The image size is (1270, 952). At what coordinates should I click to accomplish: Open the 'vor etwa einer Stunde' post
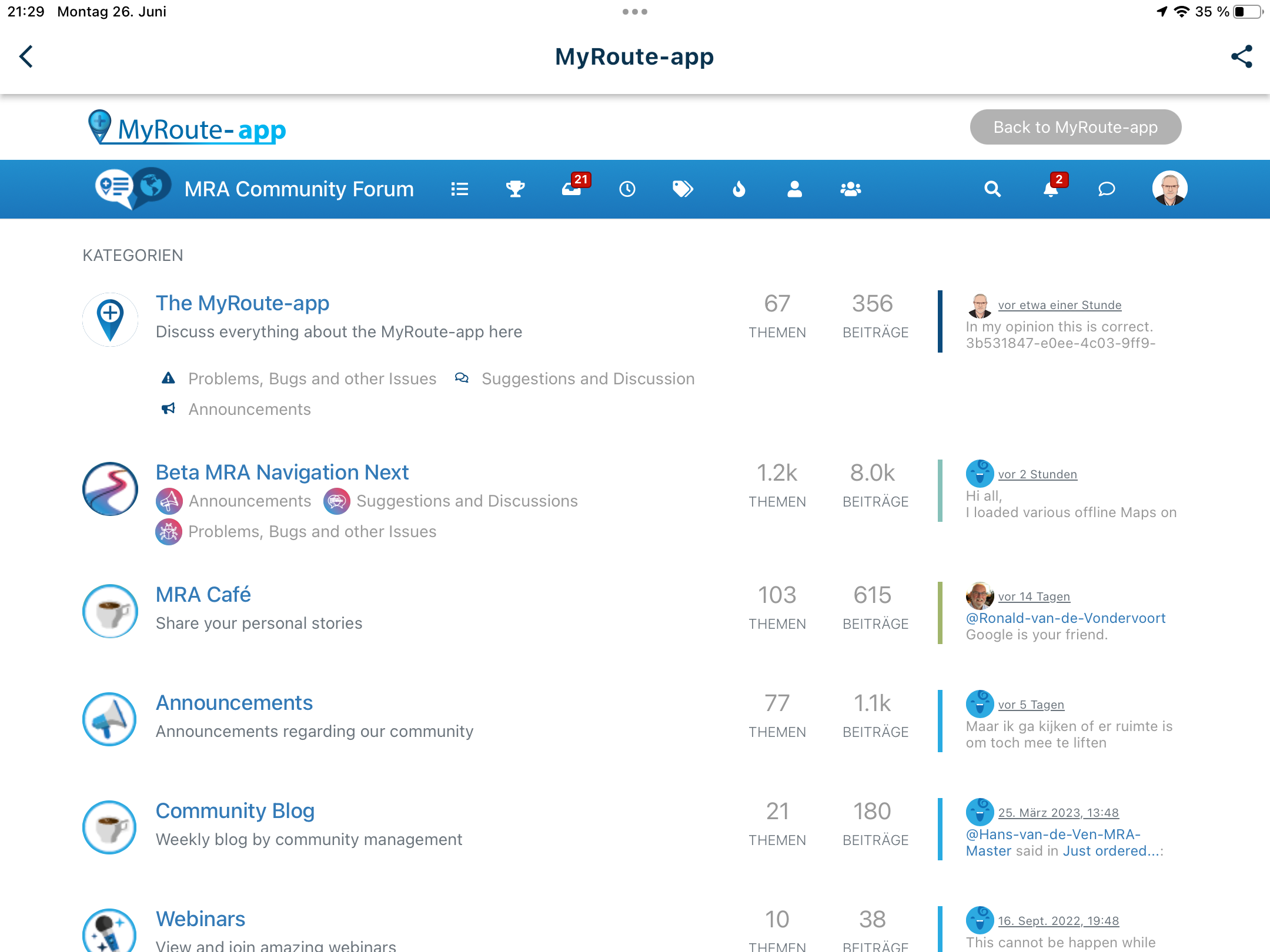(1060, 305)
